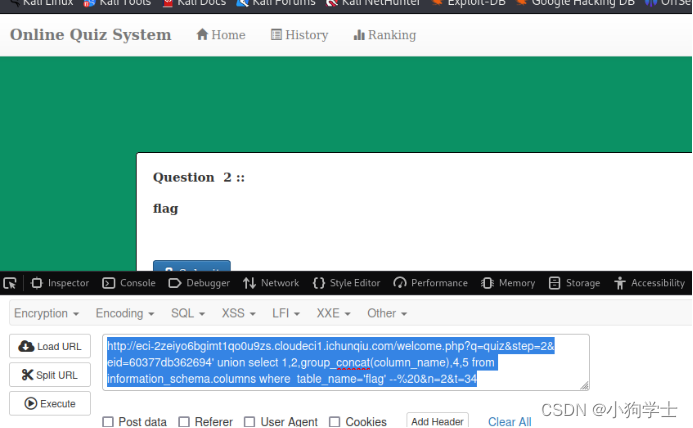
Task: Enable the User Agent checkbox
Action: click(x=249, y=422)
